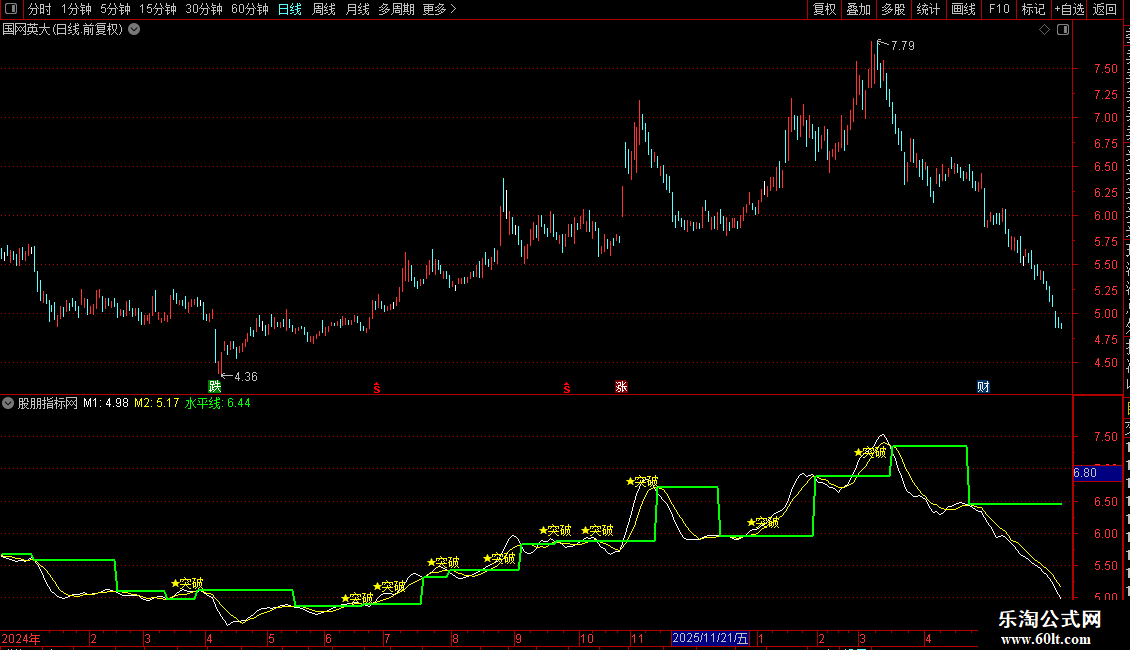Screen dimensions: 1130x650
Task: Select the 60分钟 period tab
Action: point(250,9)
